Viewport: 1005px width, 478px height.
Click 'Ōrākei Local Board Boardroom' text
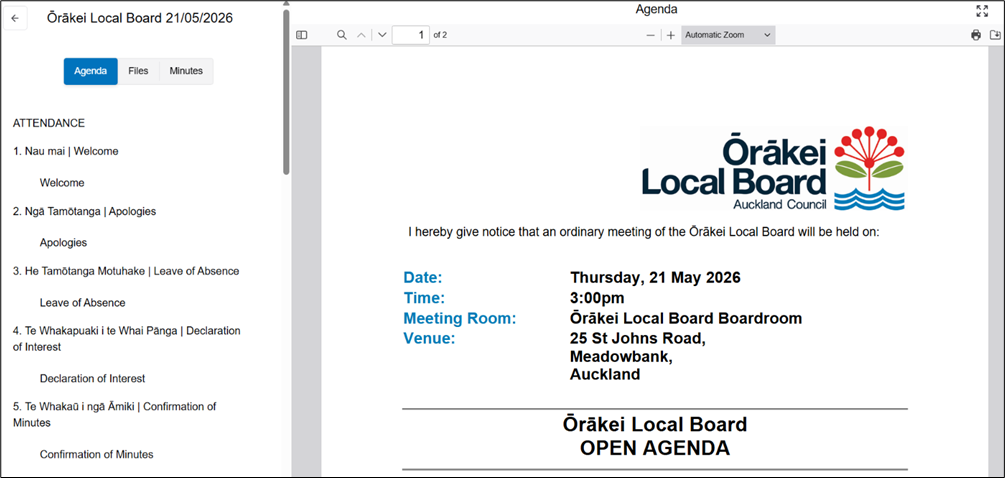tap(686, 318)
